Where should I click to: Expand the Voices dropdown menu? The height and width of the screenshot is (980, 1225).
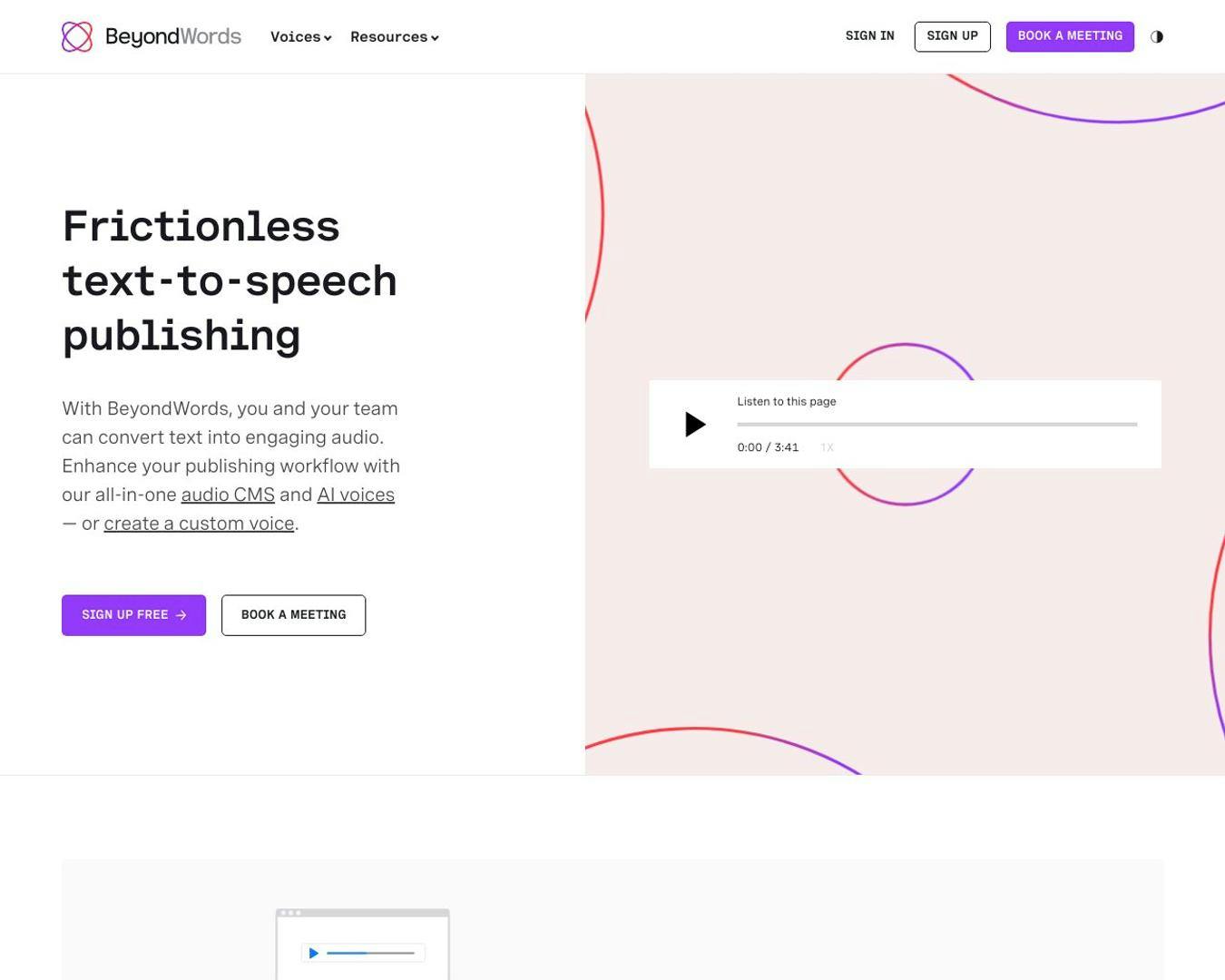tap(301, 36)
